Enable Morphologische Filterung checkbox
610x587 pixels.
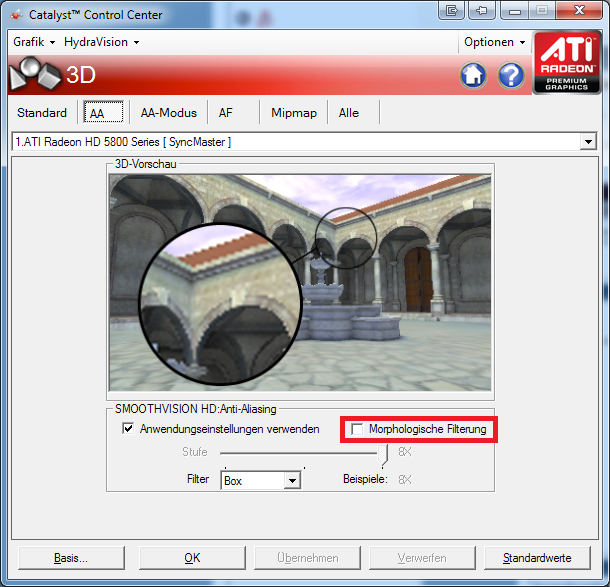[x=357, y=429]
